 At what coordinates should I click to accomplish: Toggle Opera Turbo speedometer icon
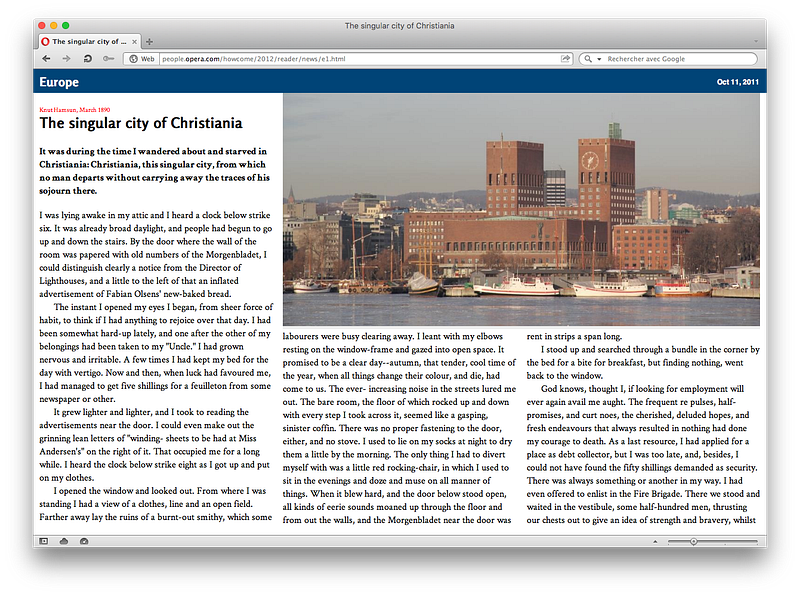click(x=84, y=541)
